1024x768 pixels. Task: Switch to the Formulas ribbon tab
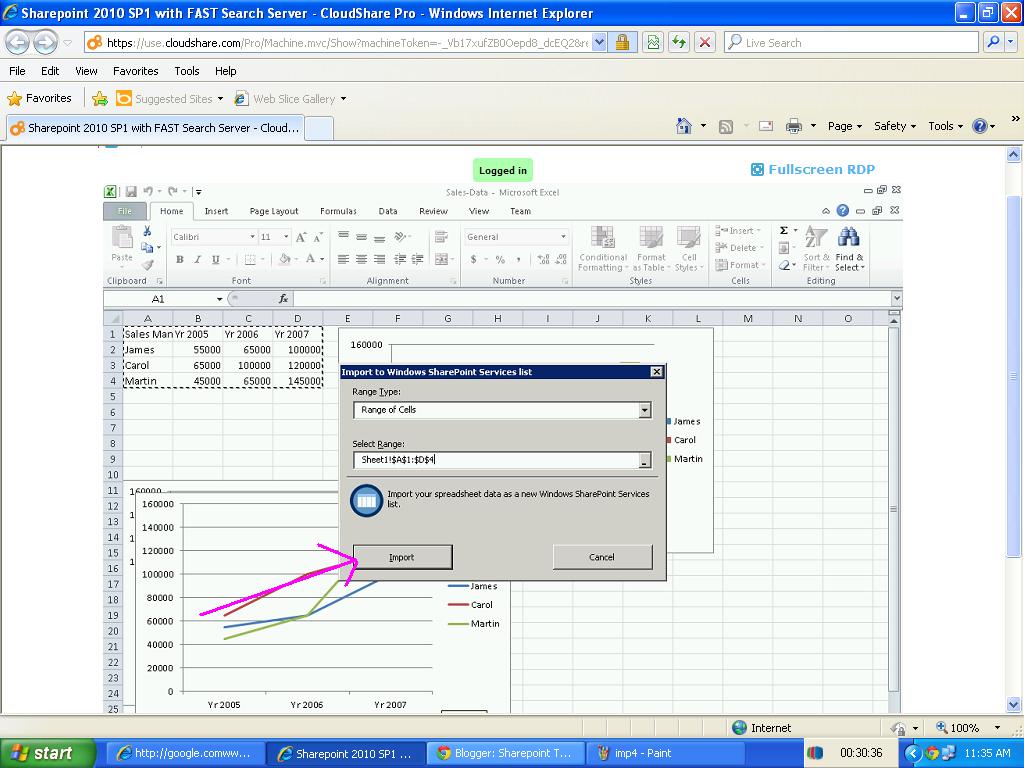pyautogui.click(x=338, y=211)
